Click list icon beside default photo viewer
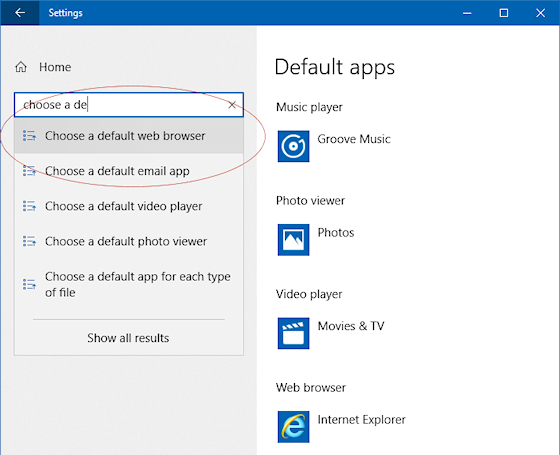560x455 pixels. click(29, 241)
